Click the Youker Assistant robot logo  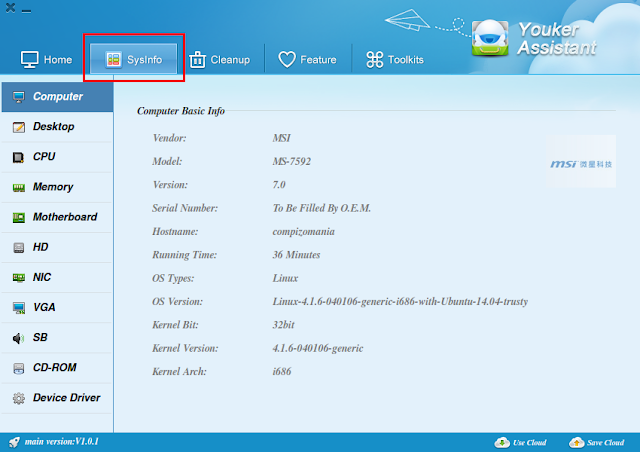tap(490, 38)
